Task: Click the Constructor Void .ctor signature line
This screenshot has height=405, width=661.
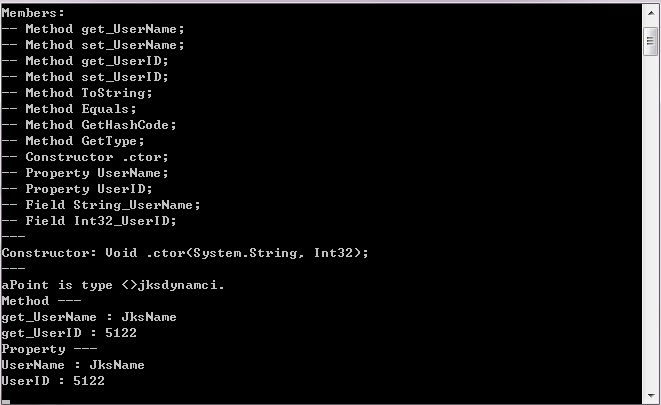Action: coord(185,253)
